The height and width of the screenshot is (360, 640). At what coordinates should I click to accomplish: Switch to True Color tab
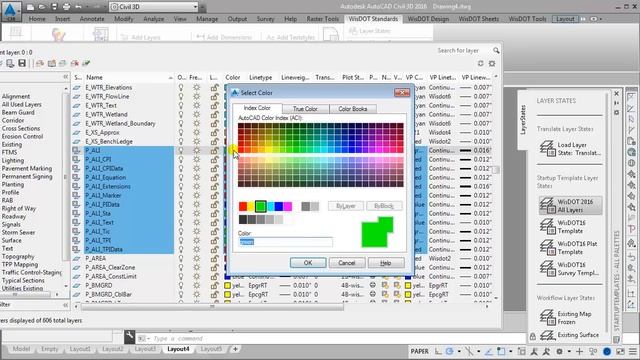pos(305,109)
